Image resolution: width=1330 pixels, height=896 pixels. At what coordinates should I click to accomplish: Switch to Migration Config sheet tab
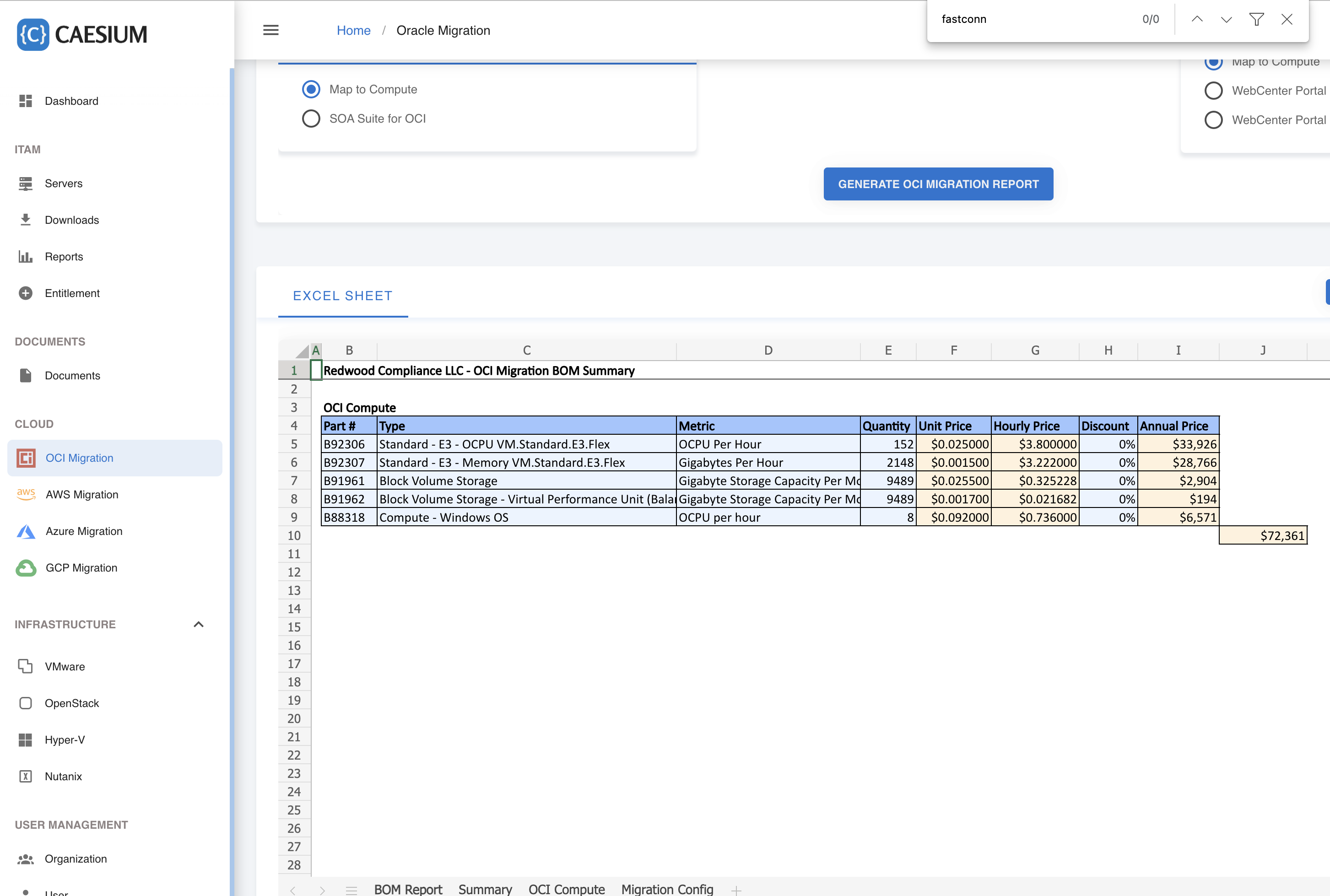pos(667,889)
